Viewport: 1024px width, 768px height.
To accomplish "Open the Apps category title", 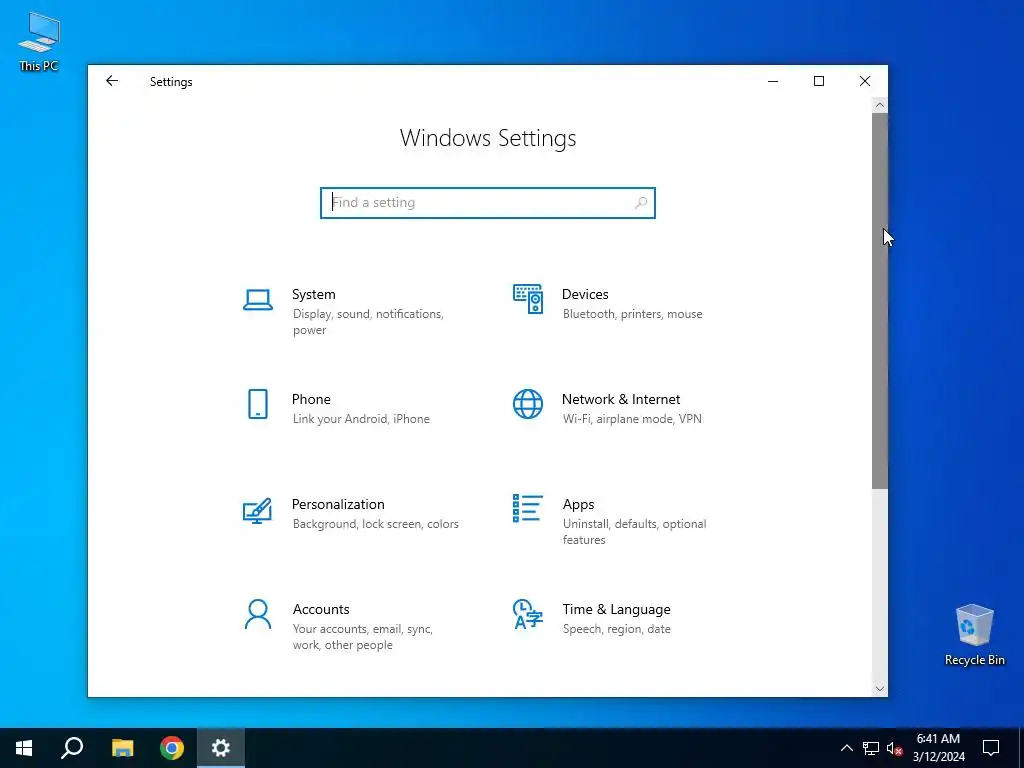I will tap(579, 504).
